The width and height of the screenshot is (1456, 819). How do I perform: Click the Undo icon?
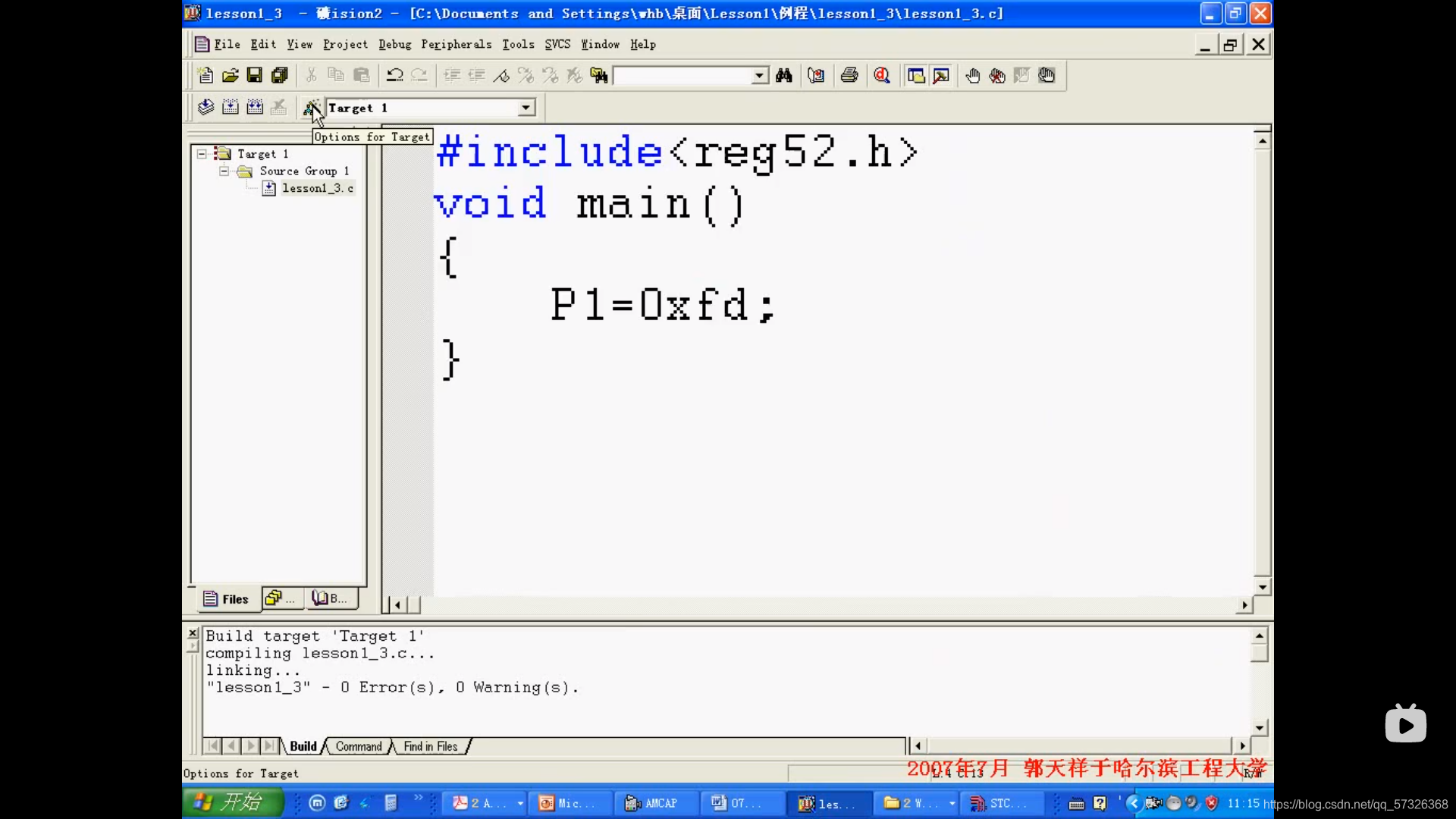(x=394, y=75)
